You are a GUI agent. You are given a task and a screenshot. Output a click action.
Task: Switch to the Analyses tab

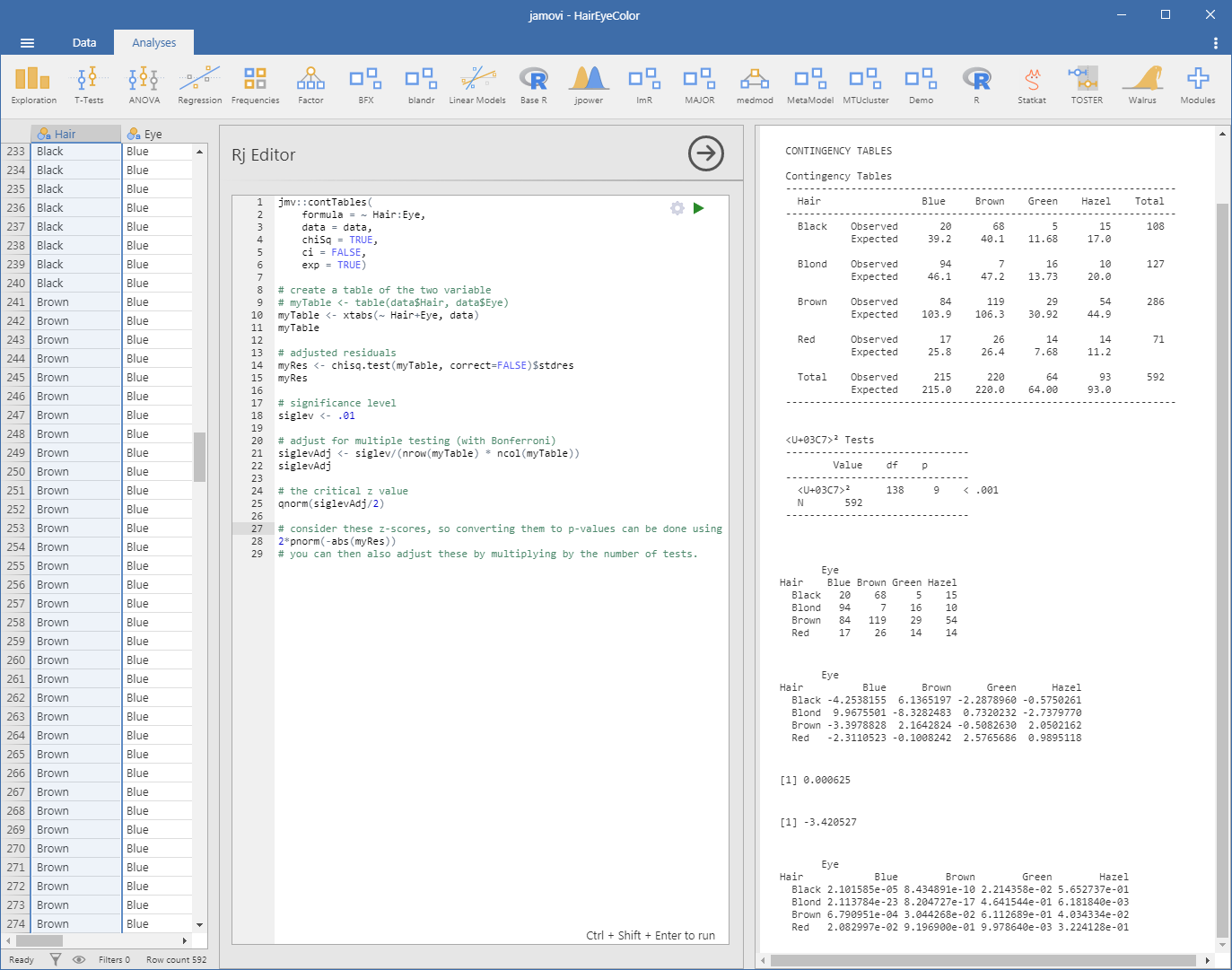tap(153, 42)
